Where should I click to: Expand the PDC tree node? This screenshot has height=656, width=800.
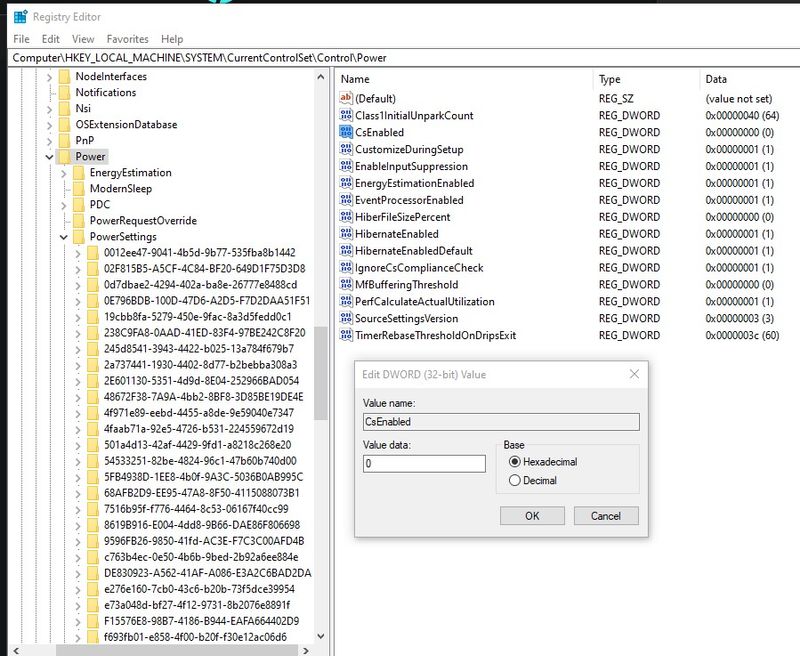[x=64, y=205]
